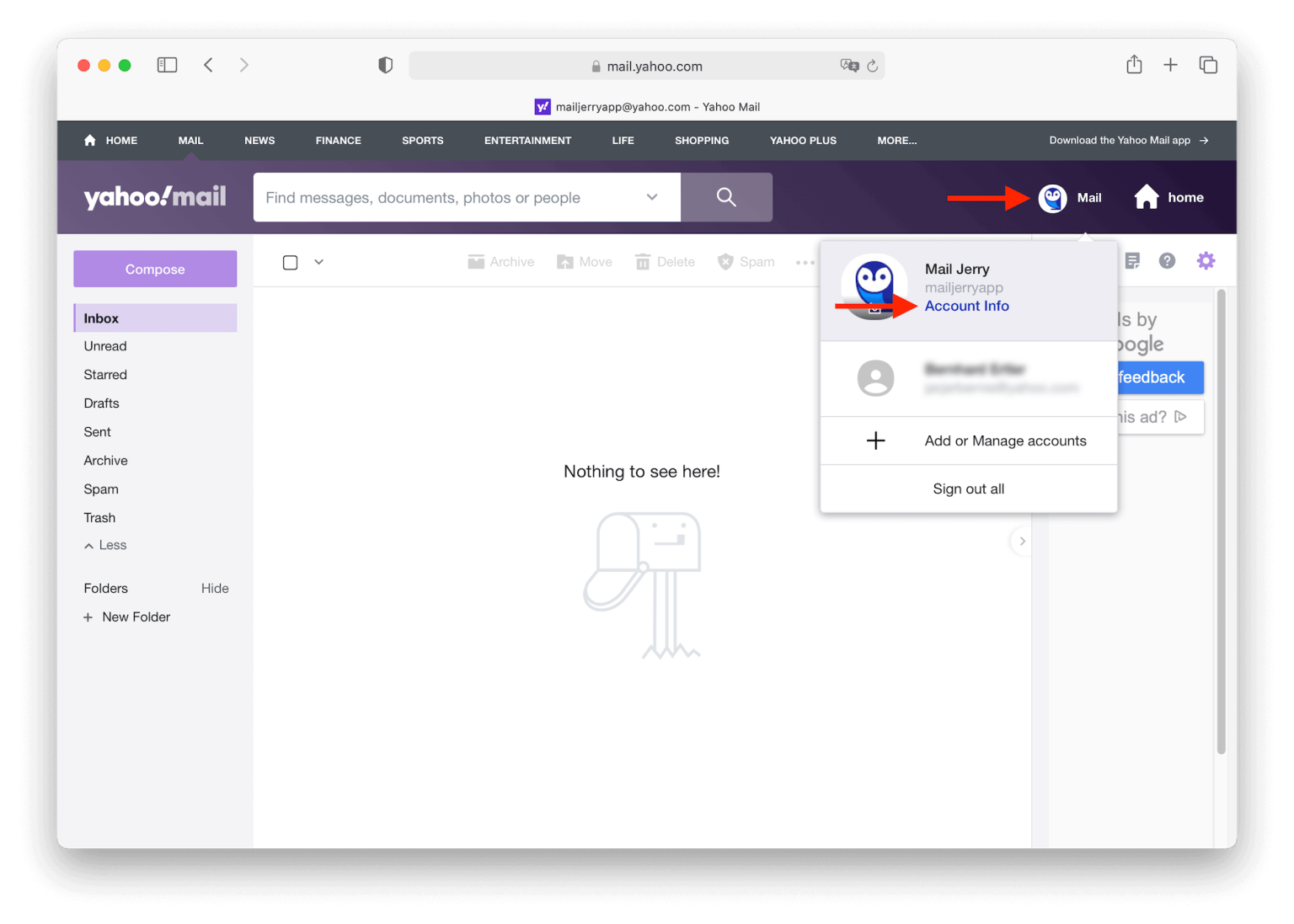Open the Trash folder
Screen dimensions: 1294x924
tap(99, 518)
